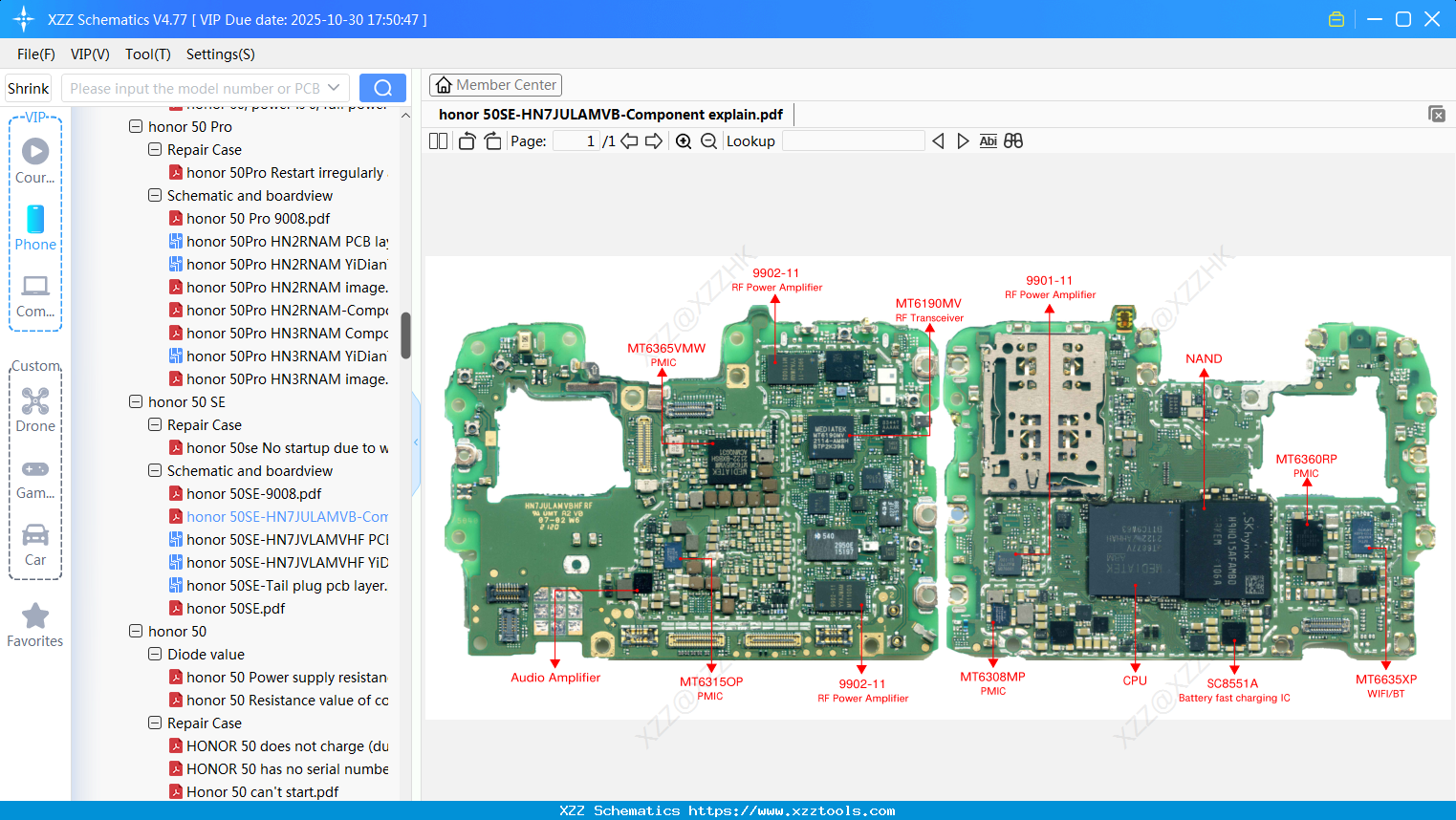This screenshot has width=1456, height=820.
Task: Click the model number search field
Action: [195, 88]
